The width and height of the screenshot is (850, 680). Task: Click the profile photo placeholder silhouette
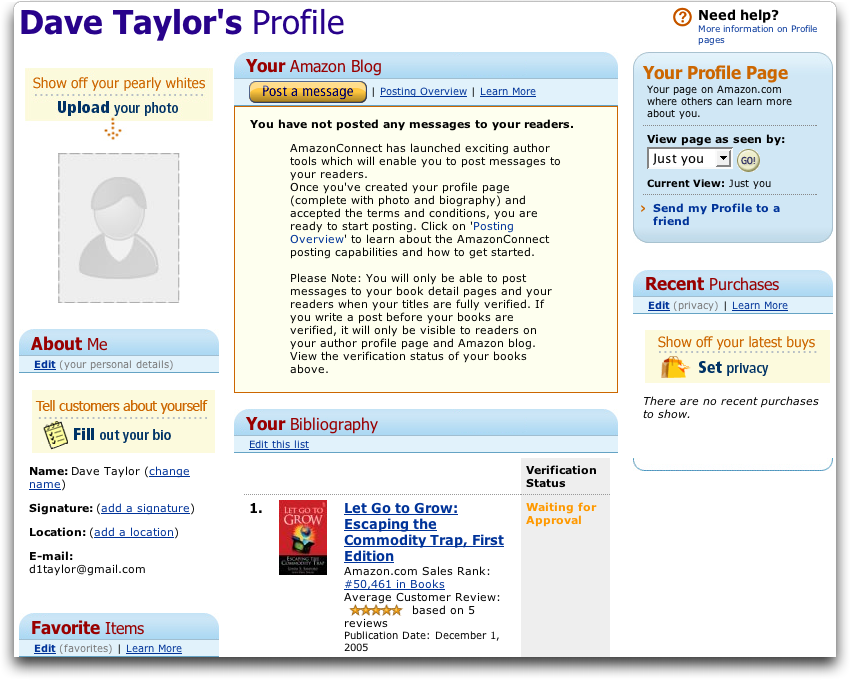click(x=119, y=228)
